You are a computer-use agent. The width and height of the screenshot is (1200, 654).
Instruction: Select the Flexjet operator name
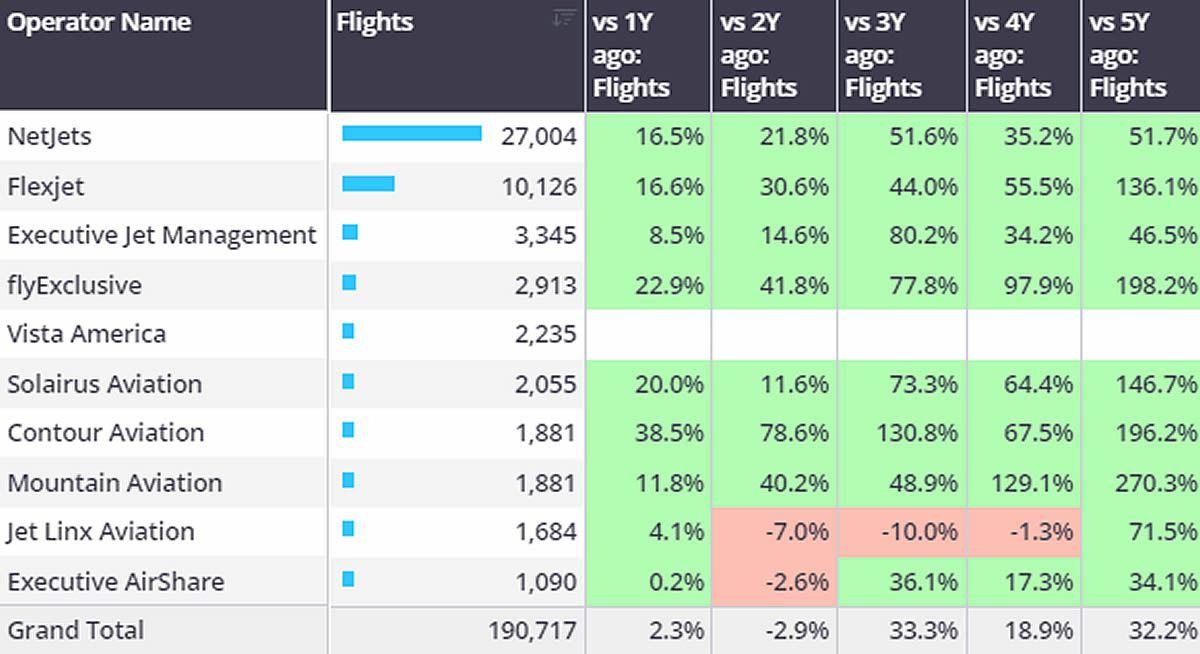point(44,186)
